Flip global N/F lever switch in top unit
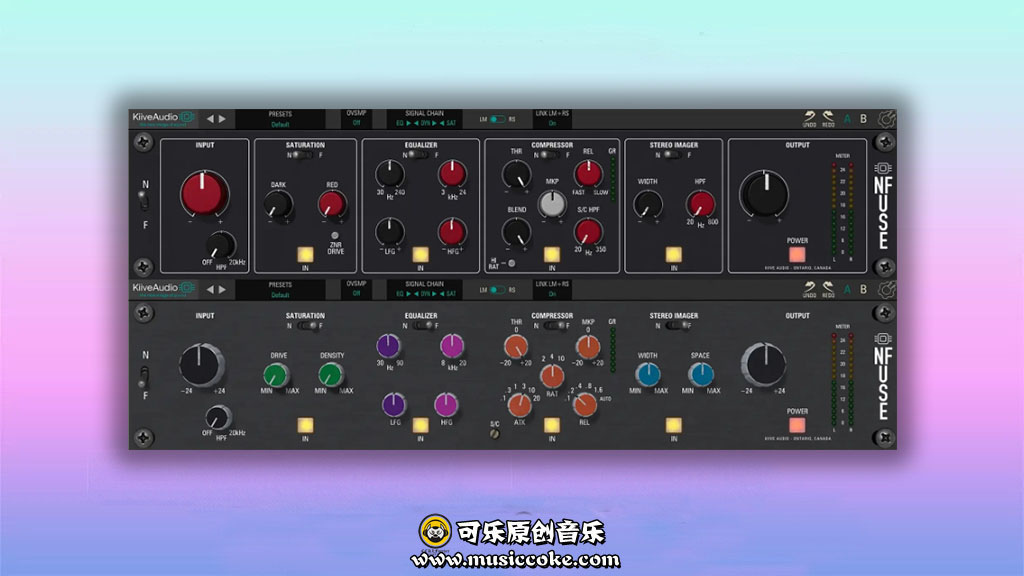This screenshot has height=576, width=1024. click(x=143, y=202)
